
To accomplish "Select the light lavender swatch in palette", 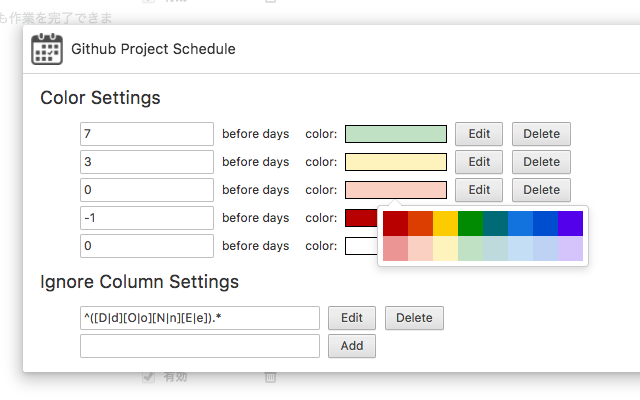I will click(570, 248).
